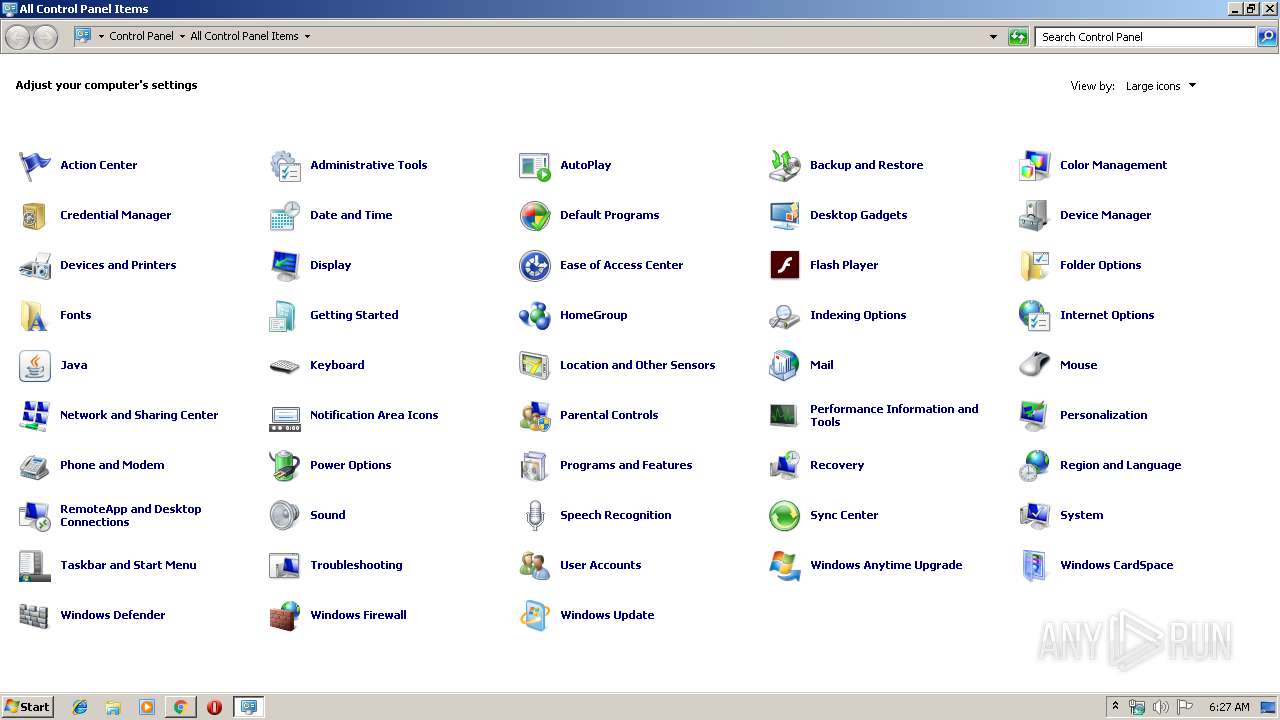
Task: Click the volume speaker tray icon
Action: 1161,707
